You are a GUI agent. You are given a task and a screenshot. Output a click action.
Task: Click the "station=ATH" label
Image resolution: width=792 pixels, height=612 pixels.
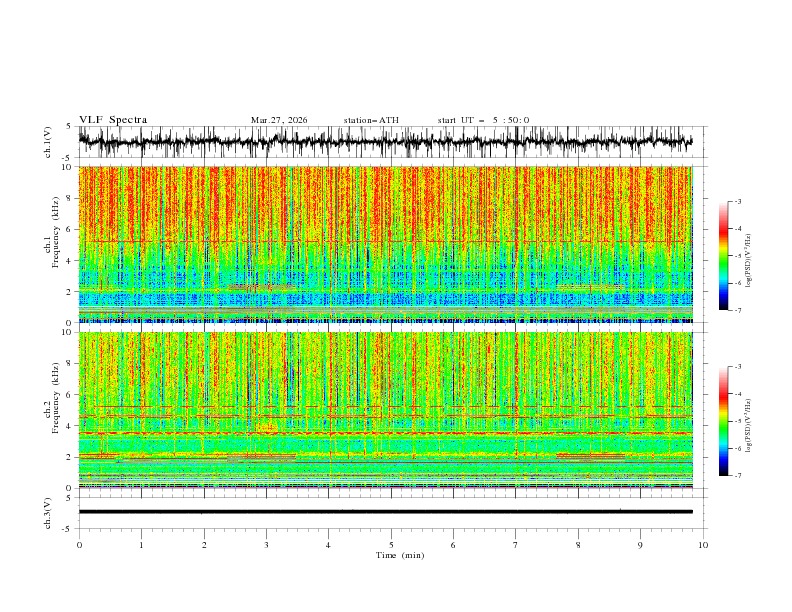[371, 120]
